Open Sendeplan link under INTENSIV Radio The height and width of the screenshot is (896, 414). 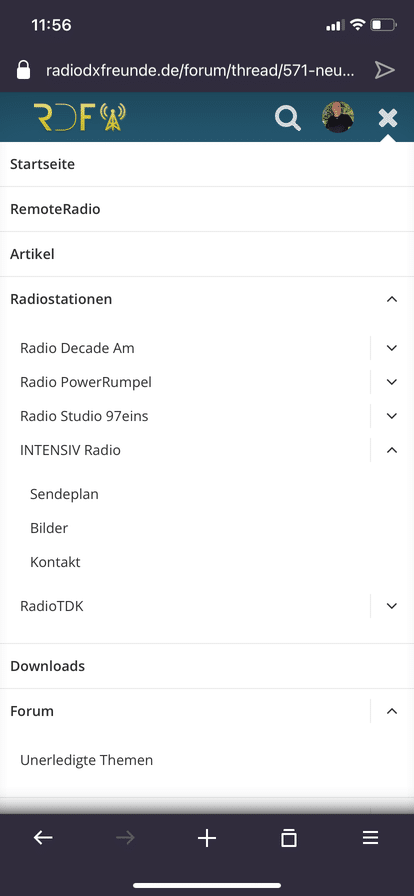pyautogui.click(x=64, y=494)
